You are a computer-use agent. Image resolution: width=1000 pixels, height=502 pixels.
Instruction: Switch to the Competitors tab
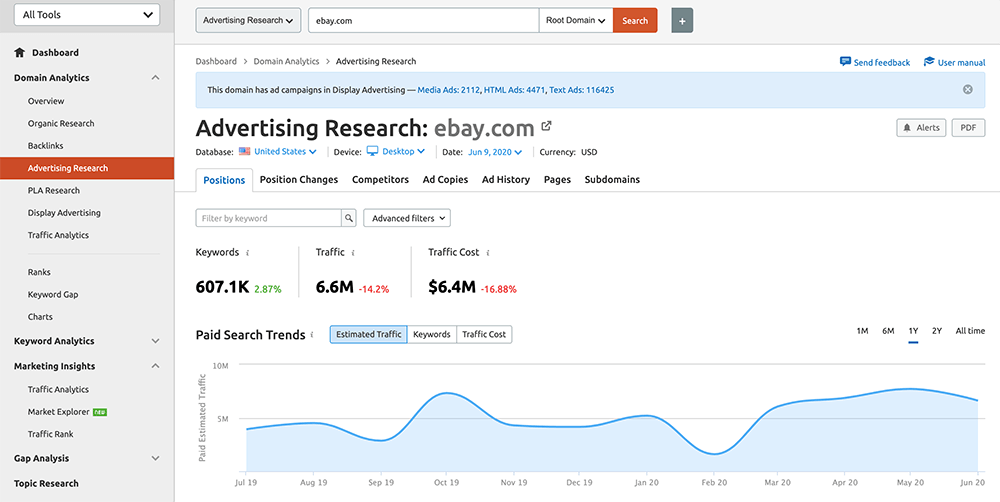click(380, 180)
